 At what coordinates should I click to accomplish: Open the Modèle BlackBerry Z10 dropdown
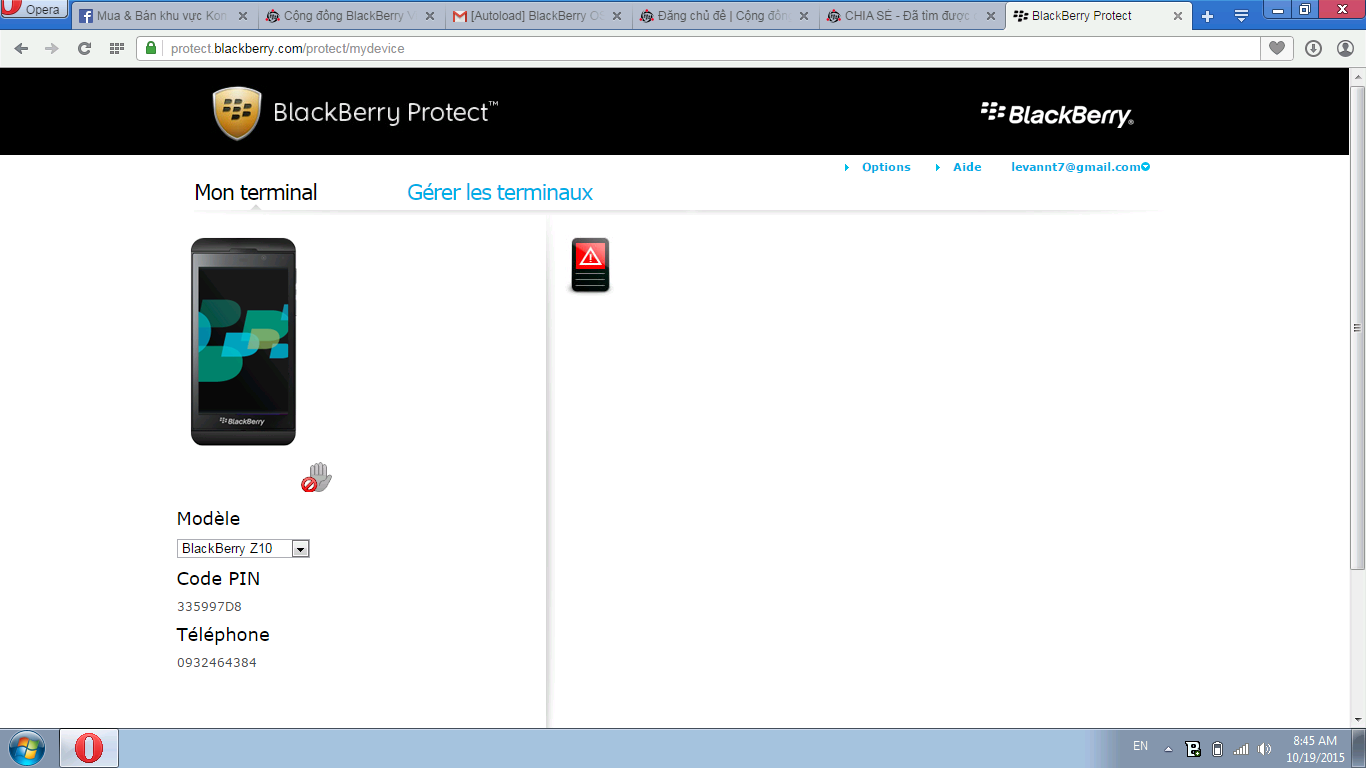point(243,548)
